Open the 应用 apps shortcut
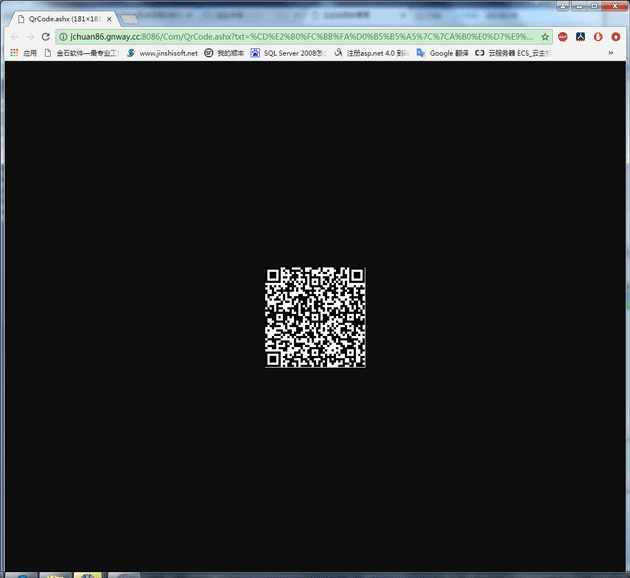Image resolution: width=630 pixels, height=578 pixels. (22, 53)
